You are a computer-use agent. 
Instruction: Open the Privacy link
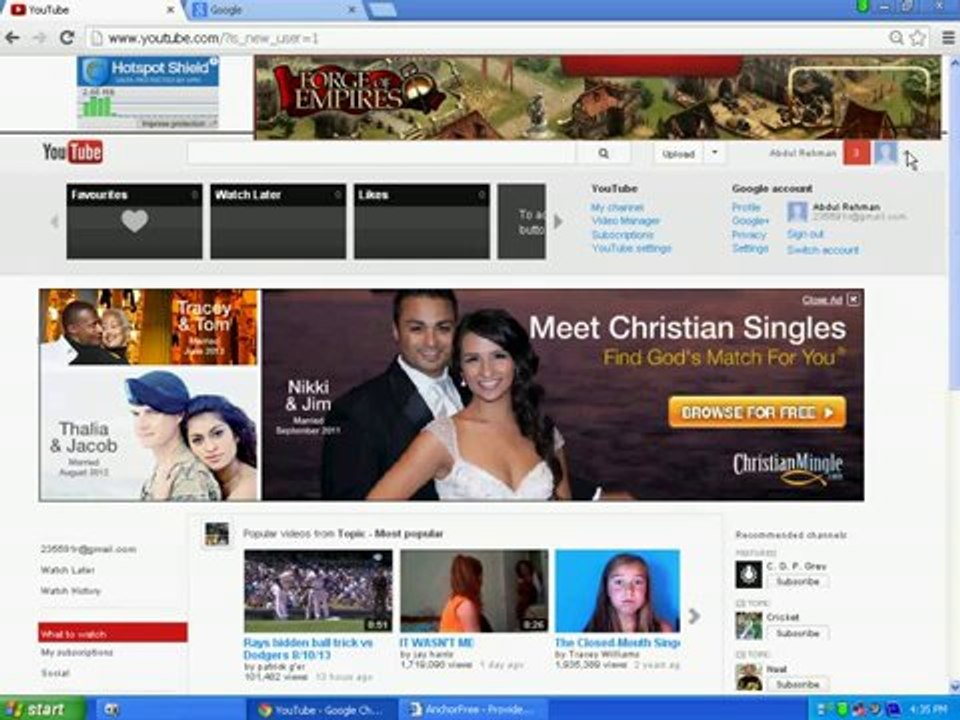point(749,234)
